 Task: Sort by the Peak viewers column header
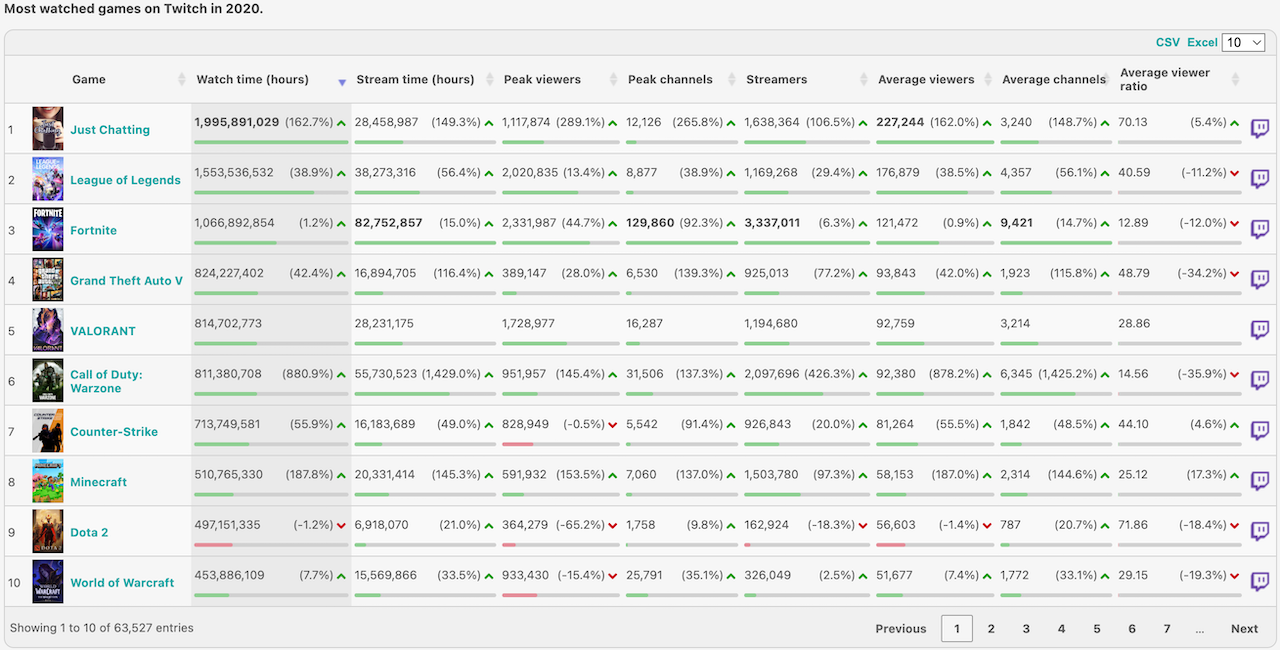pyautogui.click(x=542, y=80)
